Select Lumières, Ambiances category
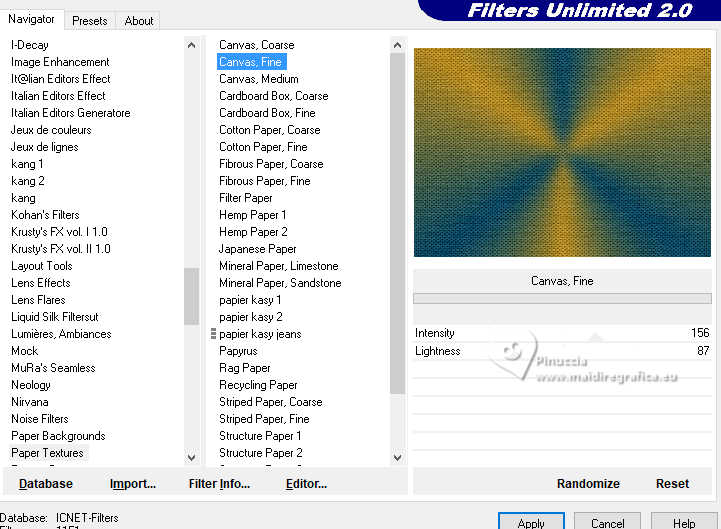This screenshot has height=529, width=721. point(61,334)
